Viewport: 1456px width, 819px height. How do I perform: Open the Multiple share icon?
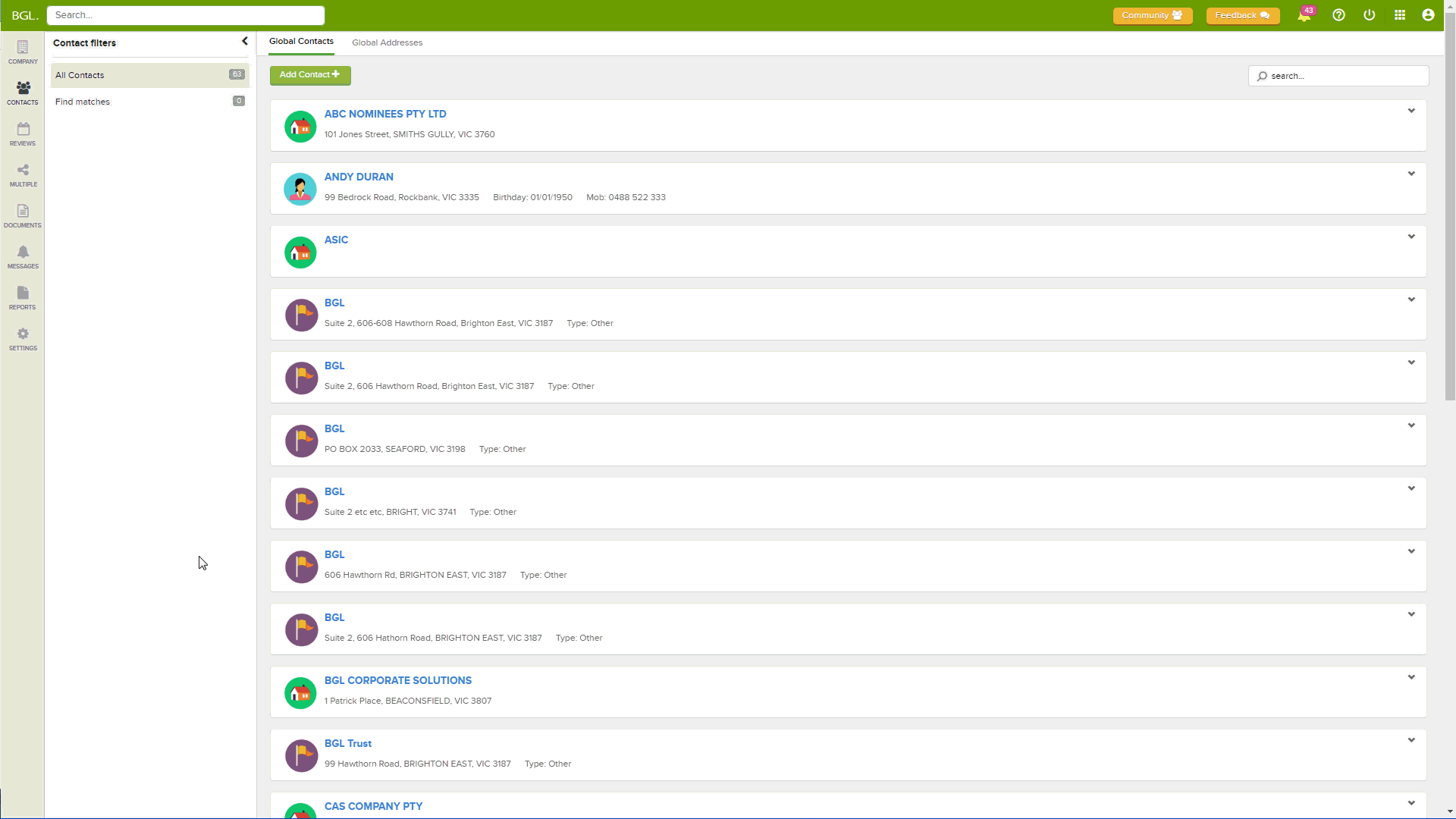(x=23, y=174)
